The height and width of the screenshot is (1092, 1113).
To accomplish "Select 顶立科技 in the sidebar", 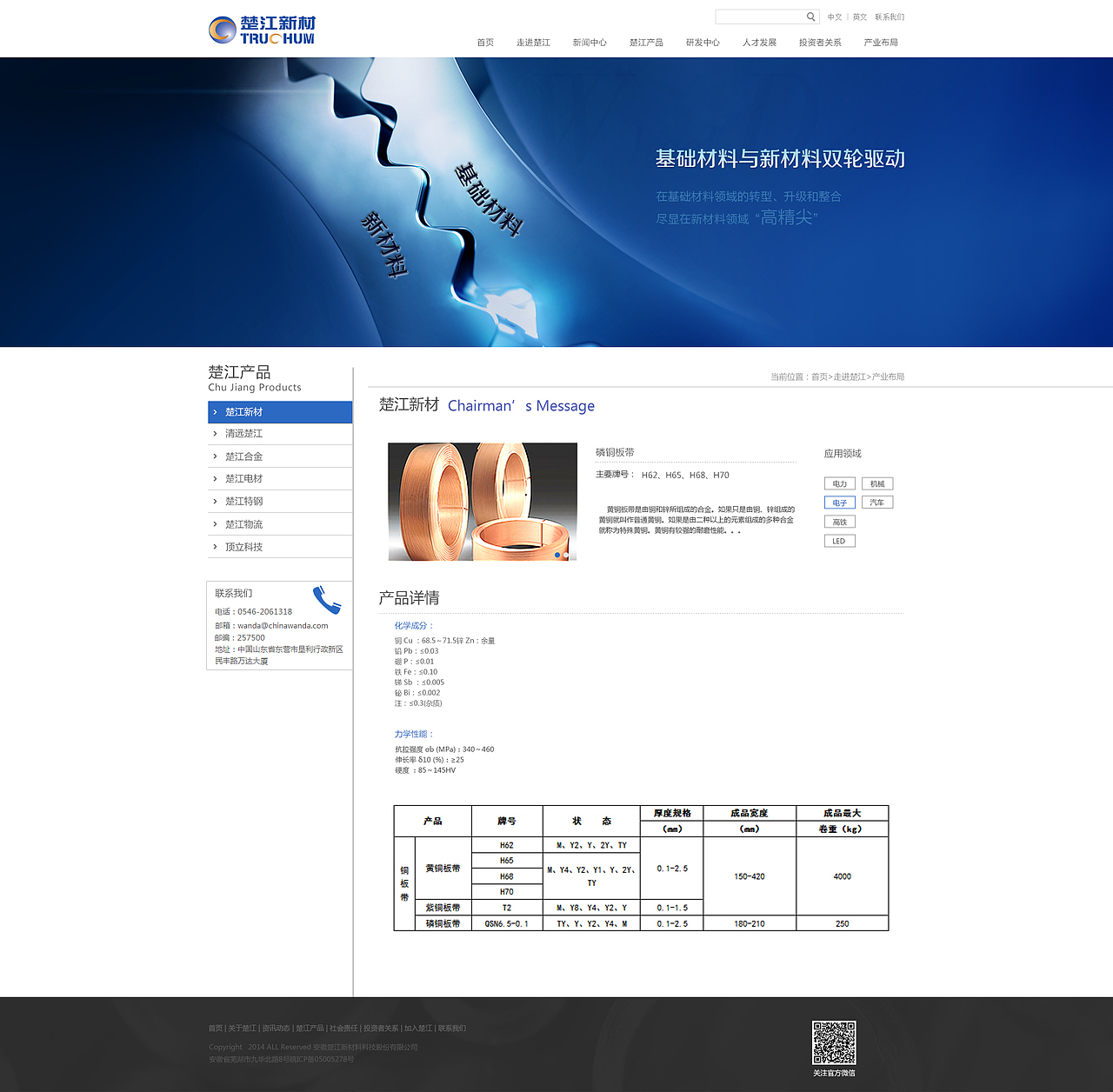I will point(280,547).
